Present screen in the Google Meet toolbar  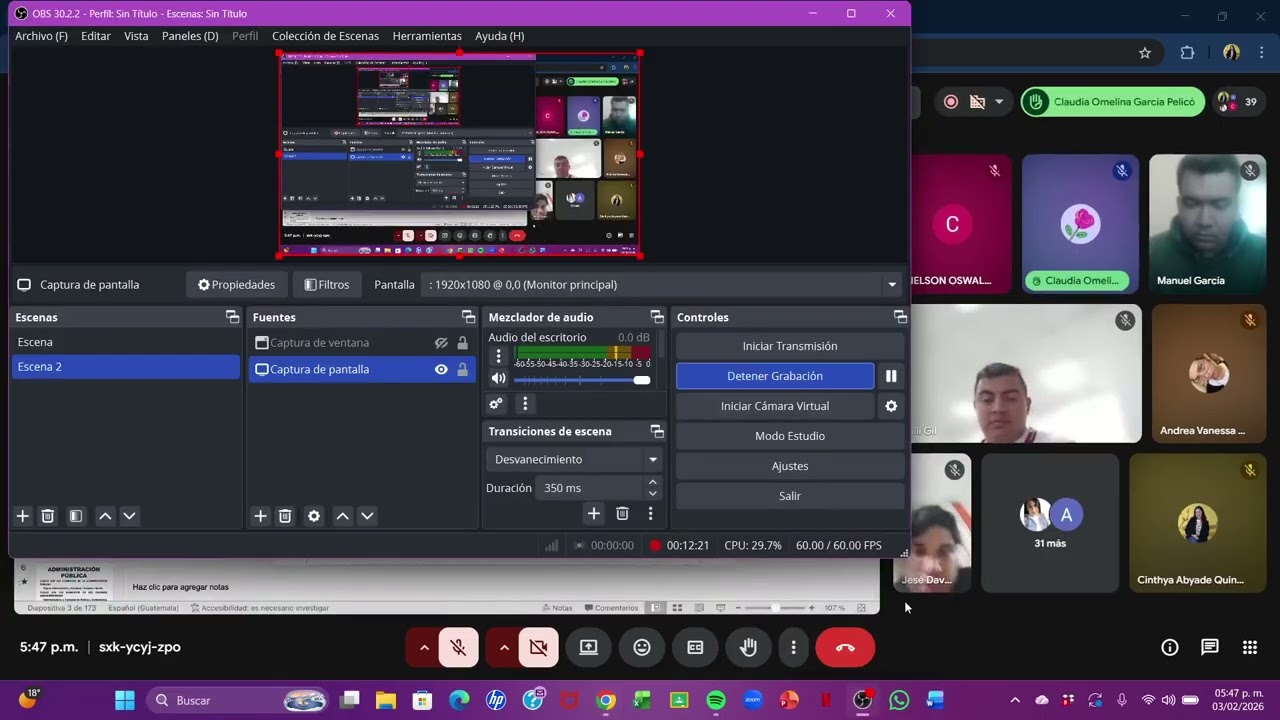(589, 647)
